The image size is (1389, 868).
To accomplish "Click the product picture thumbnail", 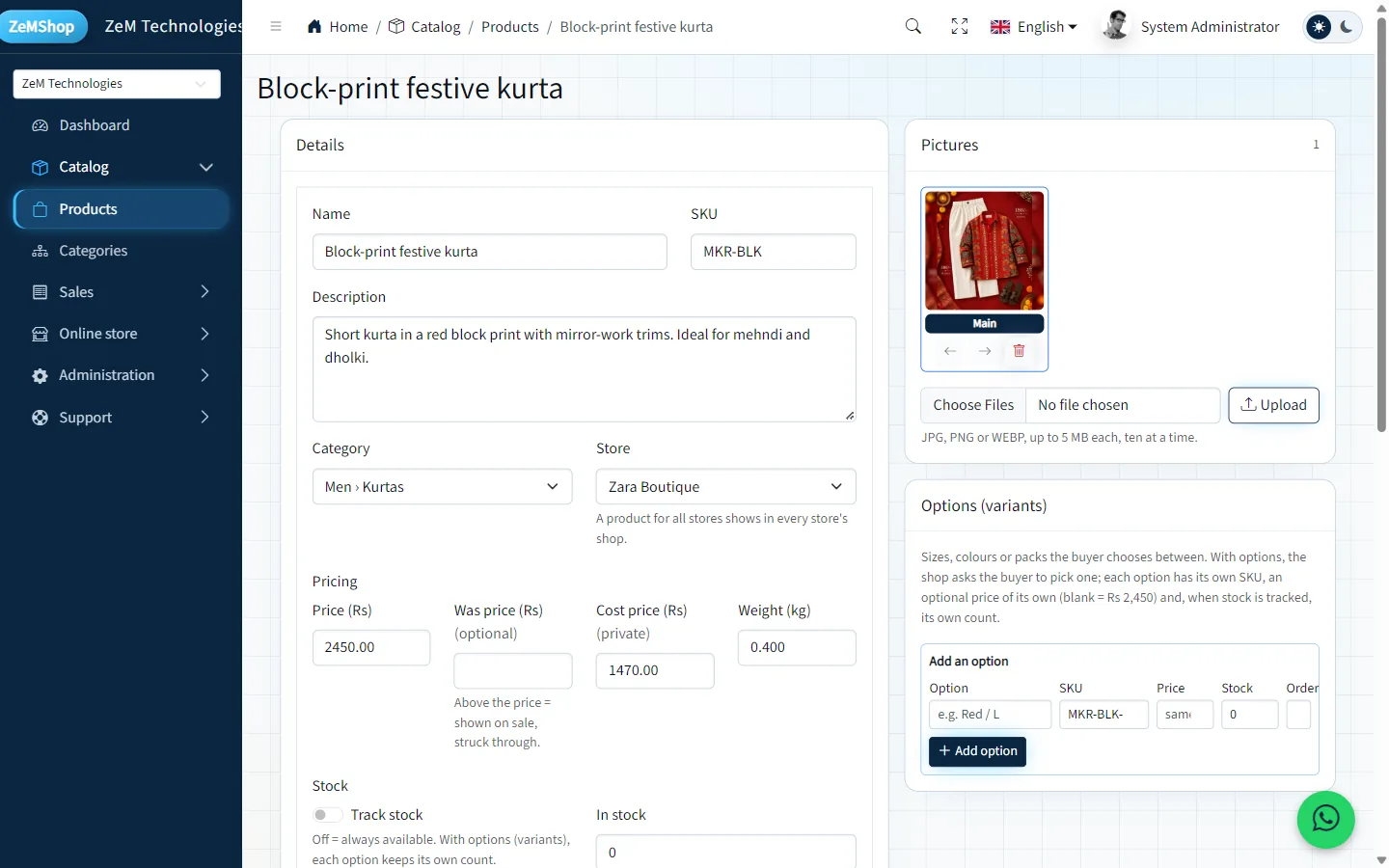I will [984, 251].
